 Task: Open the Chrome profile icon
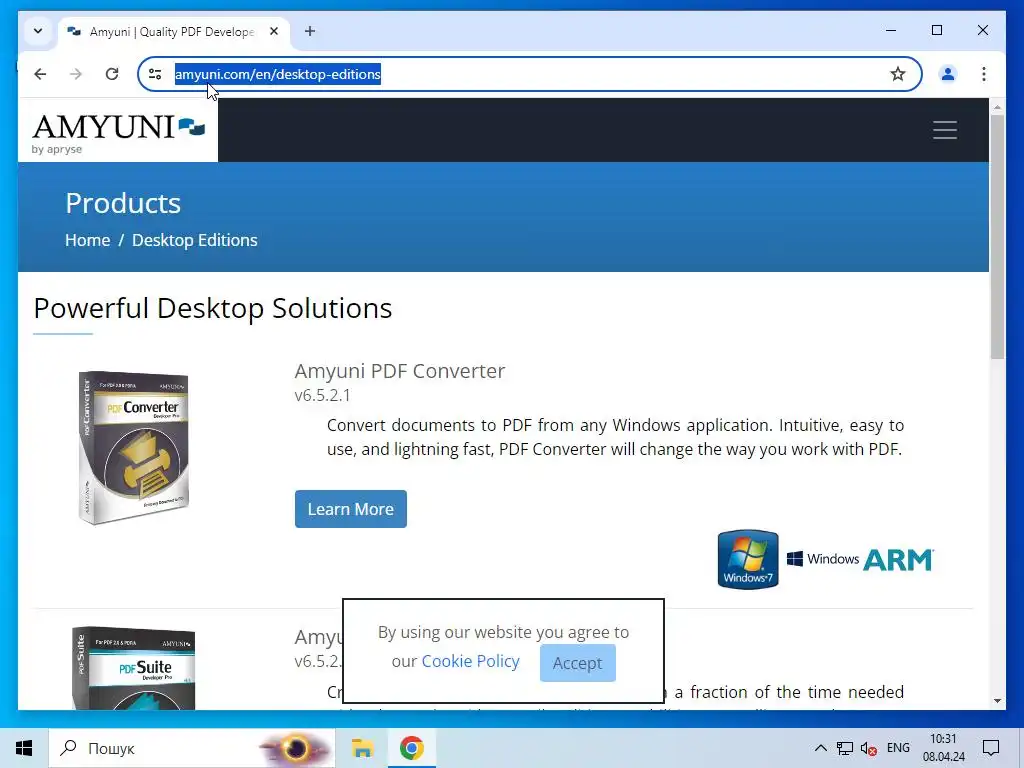(948, 74)
